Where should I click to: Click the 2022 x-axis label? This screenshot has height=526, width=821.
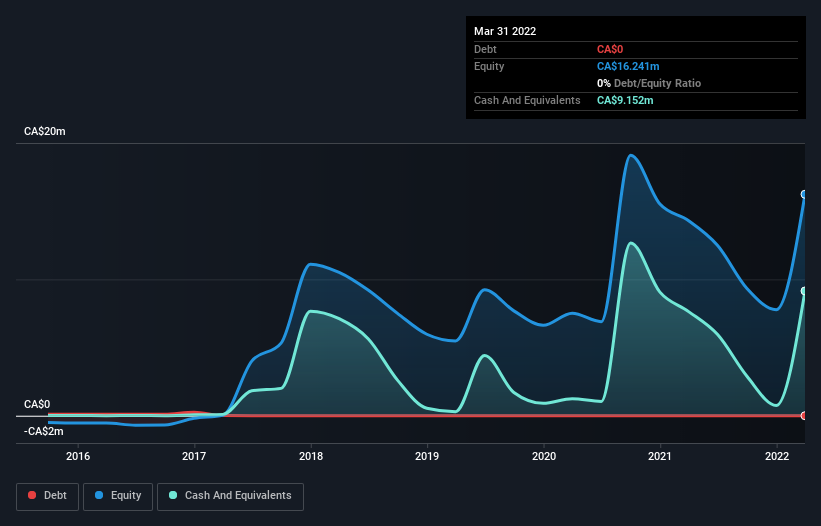tap(777, 456)
